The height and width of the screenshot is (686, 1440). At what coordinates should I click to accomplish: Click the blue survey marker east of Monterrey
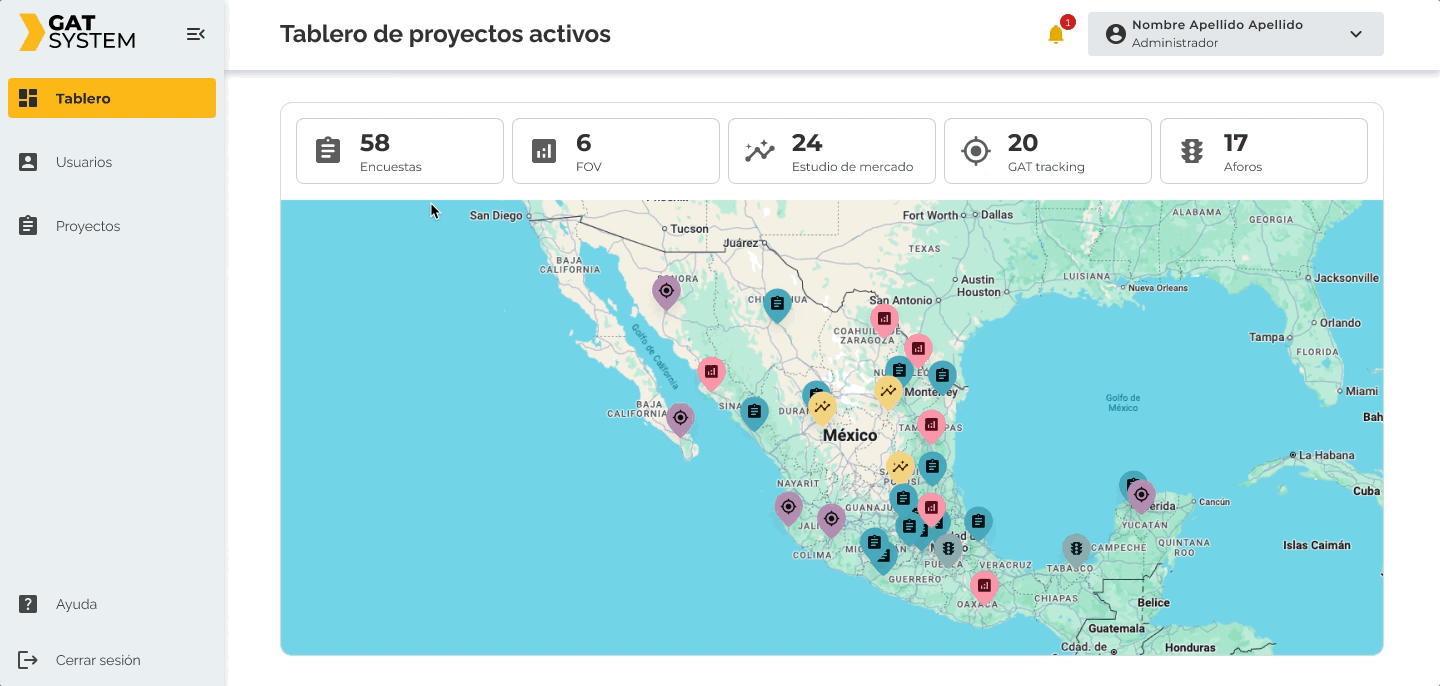[942, 376]
